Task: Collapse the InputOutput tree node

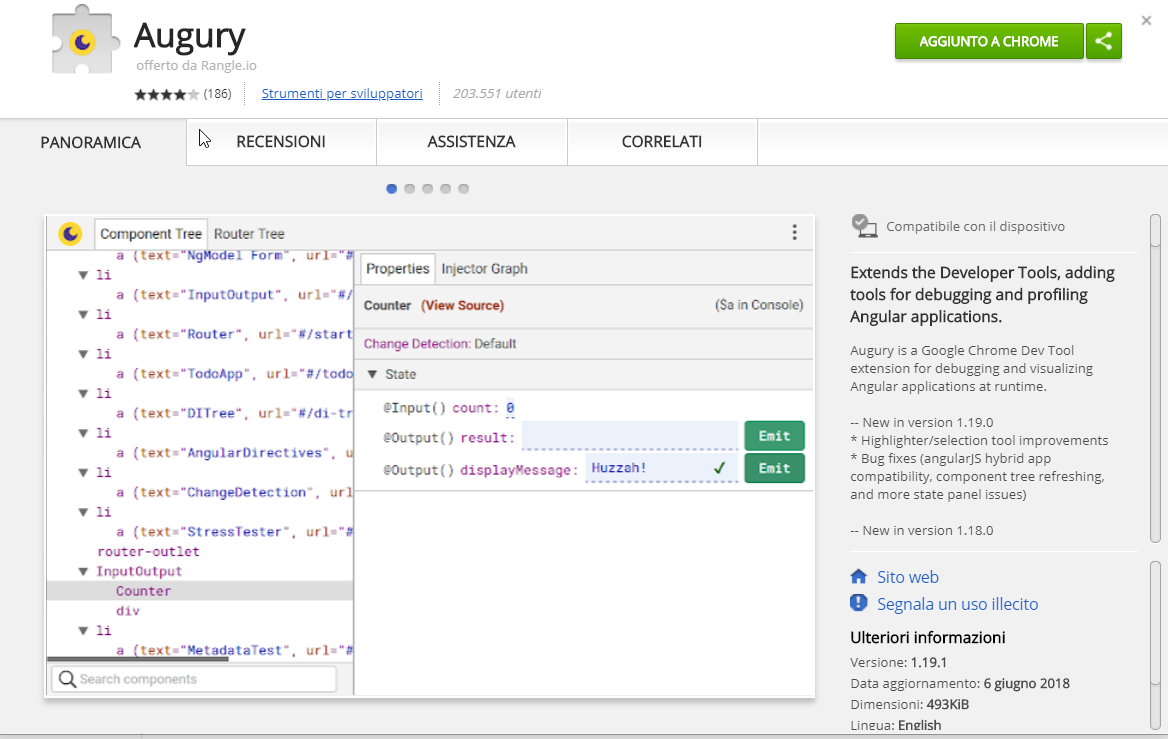Action: (x=83, y=571)
